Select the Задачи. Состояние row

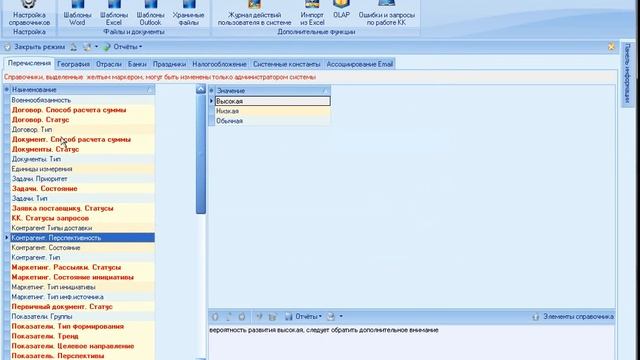coord(82,189)
